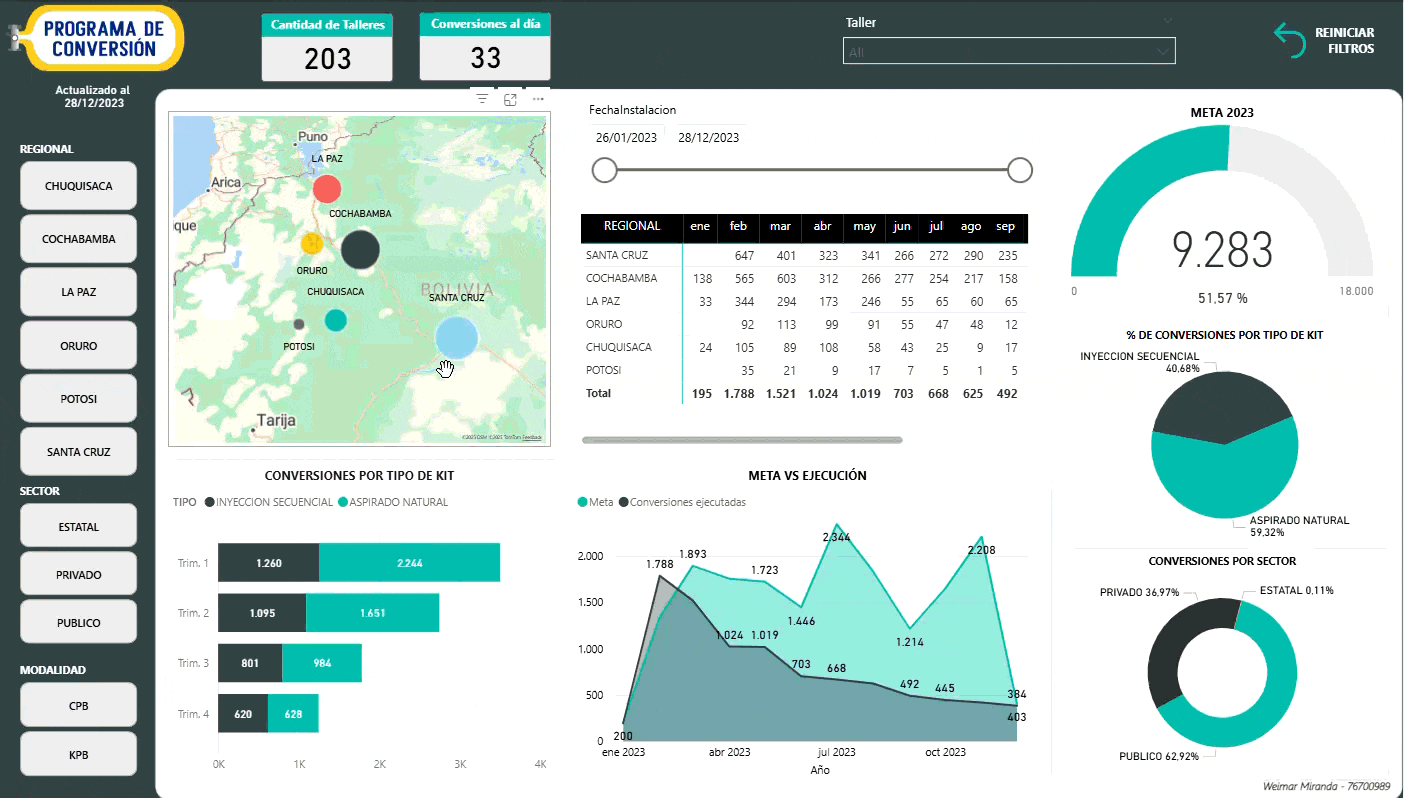Click the Cantidad de Talleres card 203
Image resolution: width=1404 pixels, height=798 pixels.
coord(328,47)
